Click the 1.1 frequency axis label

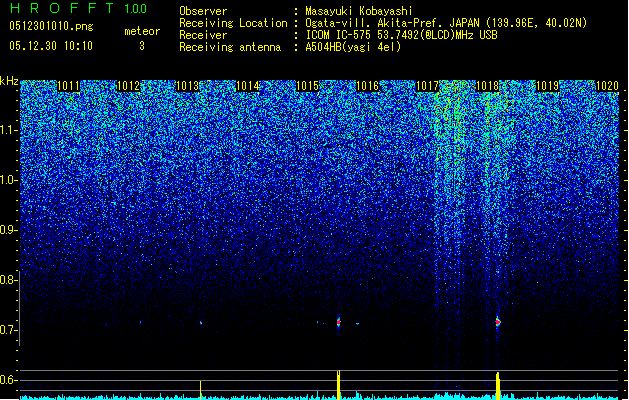tap(8, 130)
